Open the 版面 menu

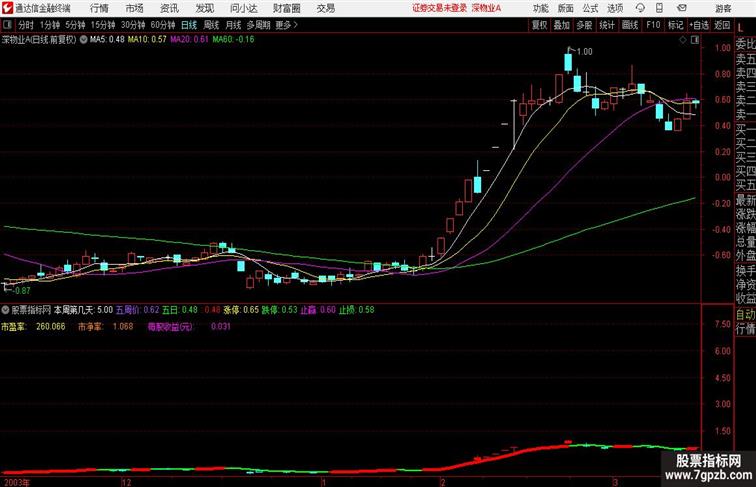click(x=566, y=8)
